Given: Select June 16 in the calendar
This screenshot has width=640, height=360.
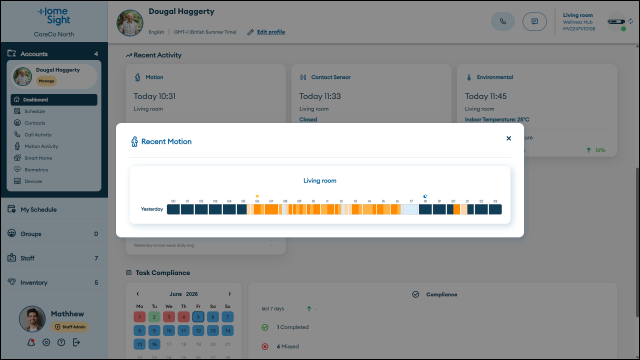Looking at the screenshot, I should point(154,344).
